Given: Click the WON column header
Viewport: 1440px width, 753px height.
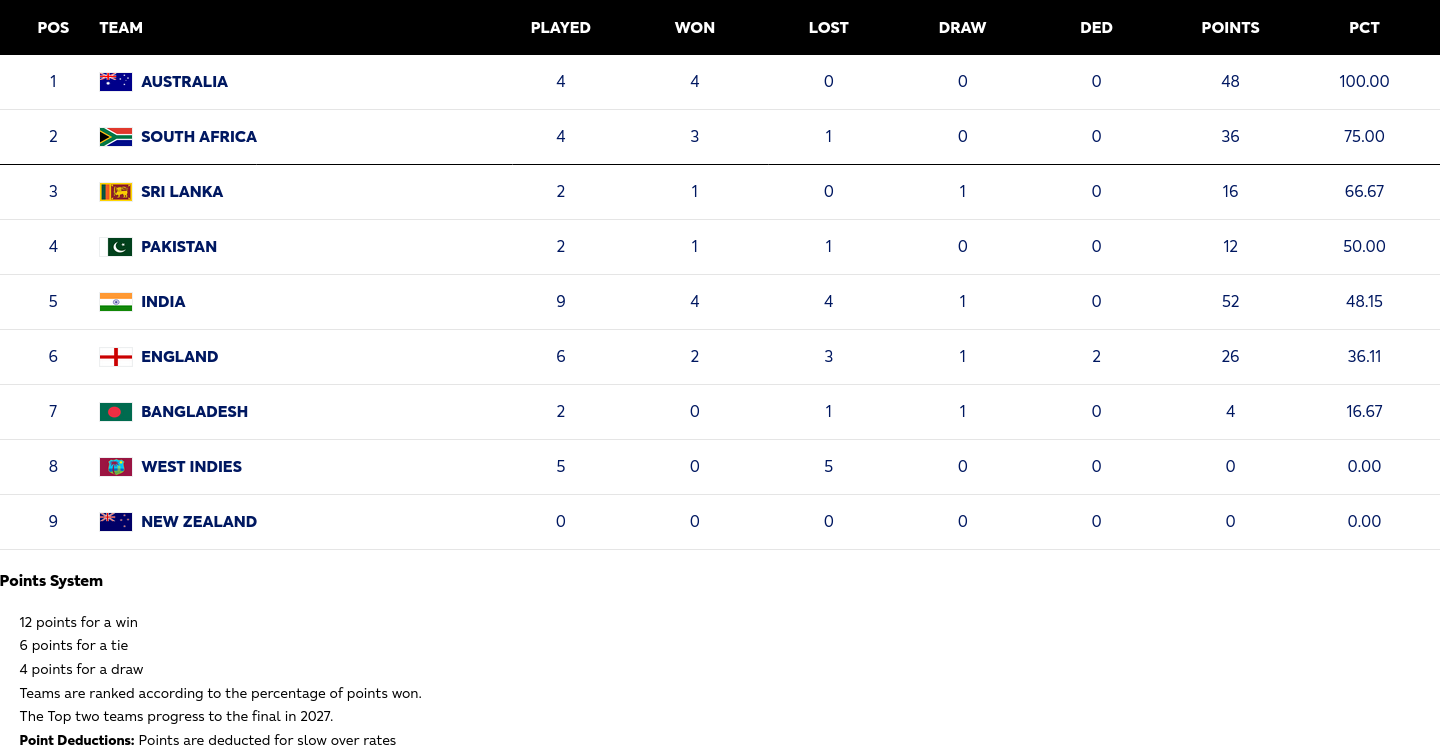Looking at the screenshot, I should [695, 28].
